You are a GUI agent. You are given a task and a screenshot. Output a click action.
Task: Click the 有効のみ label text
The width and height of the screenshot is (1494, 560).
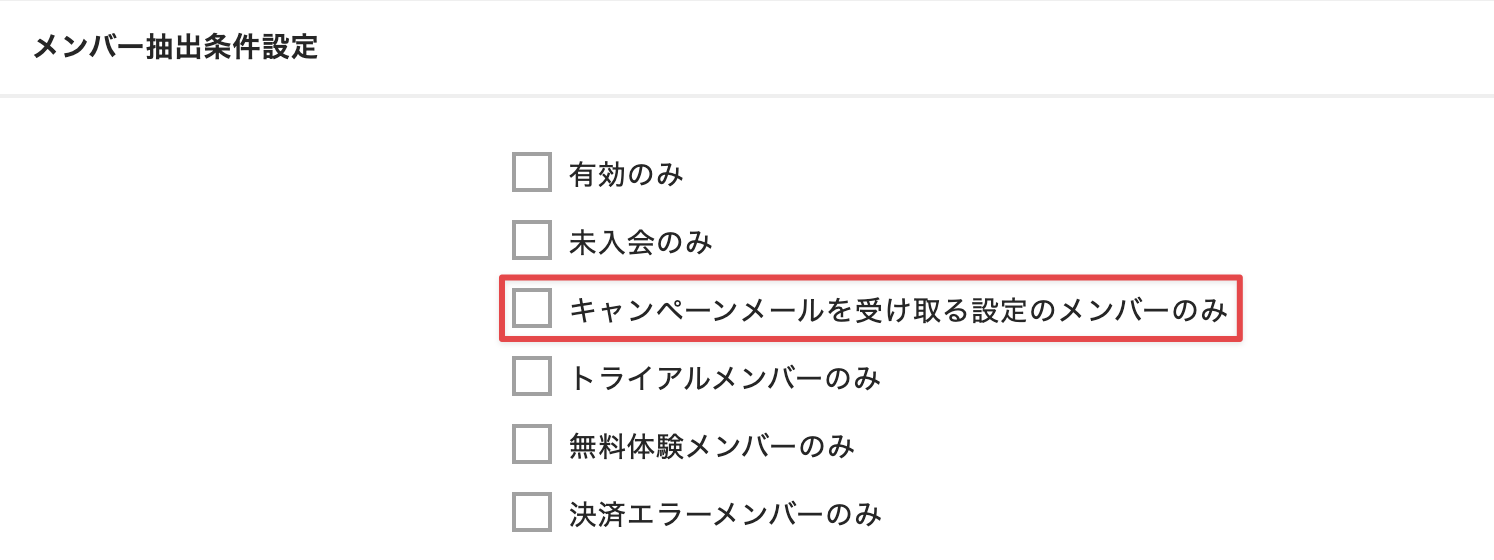point(626,175)
